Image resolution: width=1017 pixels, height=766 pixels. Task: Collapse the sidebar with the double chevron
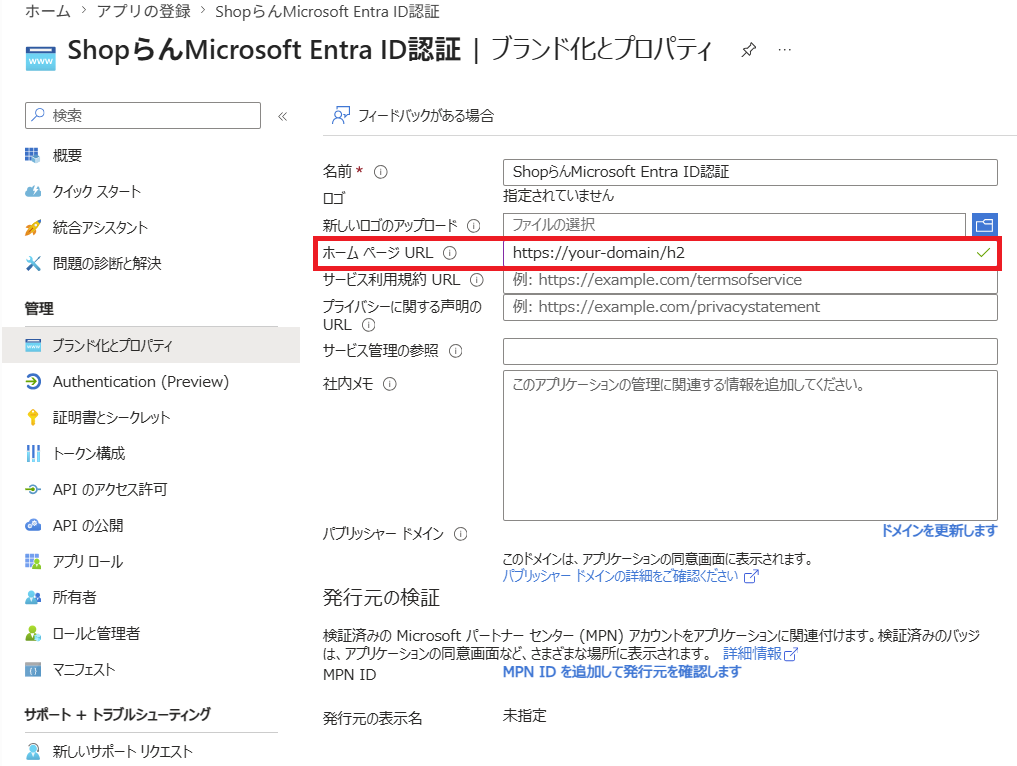pos(283,117)
